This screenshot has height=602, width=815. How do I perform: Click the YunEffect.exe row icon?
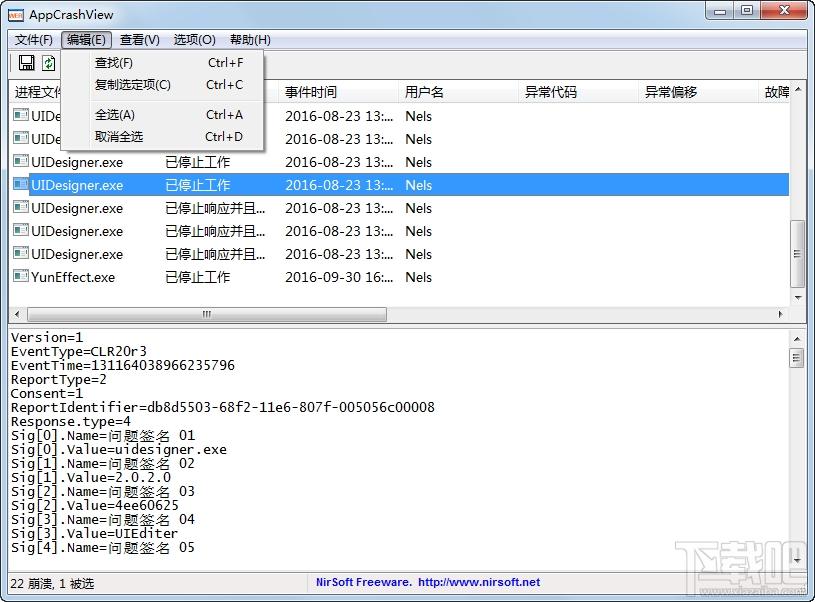pos(21,276)
